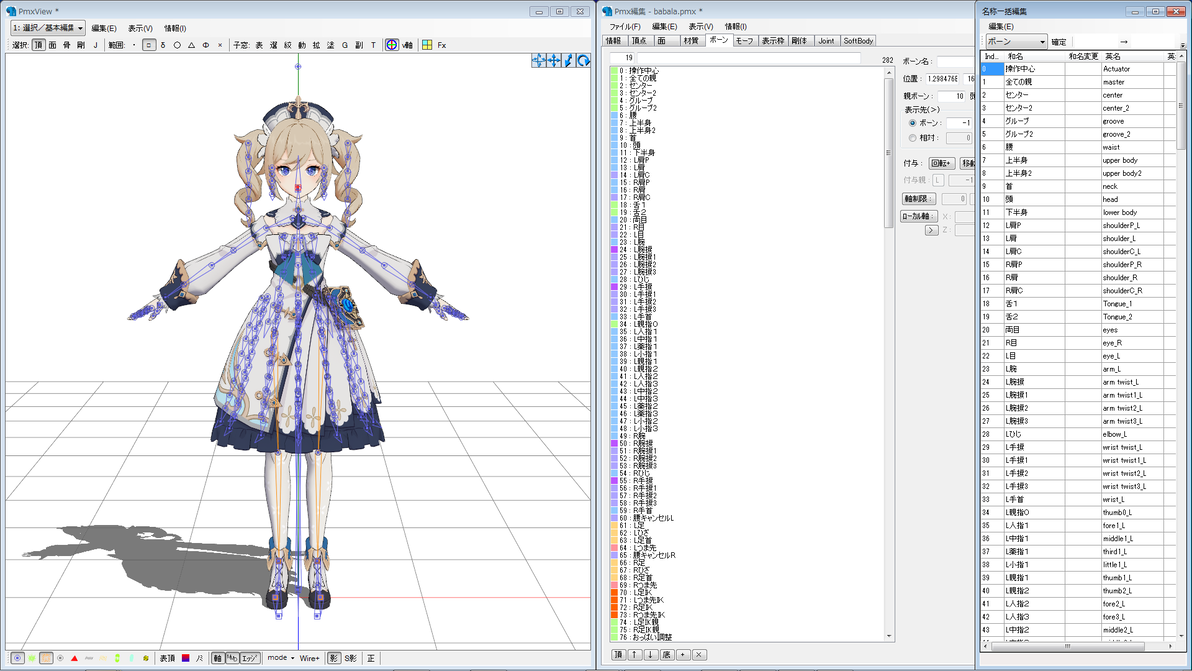Switch to the 剛体 tab
Viewport: 1192px width, 671px height.
(x=799, y=41)
